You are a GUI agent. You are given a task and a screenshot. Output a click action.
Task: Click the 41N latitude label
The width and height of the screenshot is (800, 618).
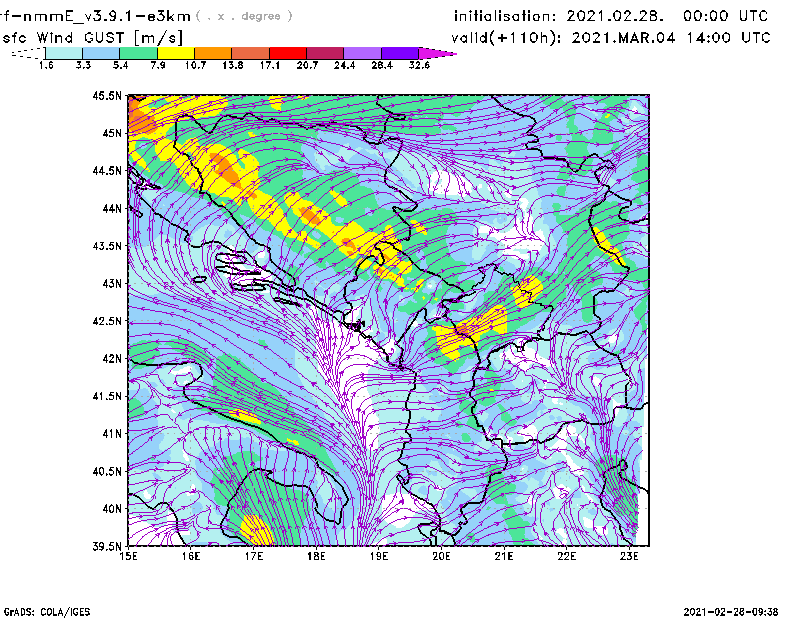point(112,433)
